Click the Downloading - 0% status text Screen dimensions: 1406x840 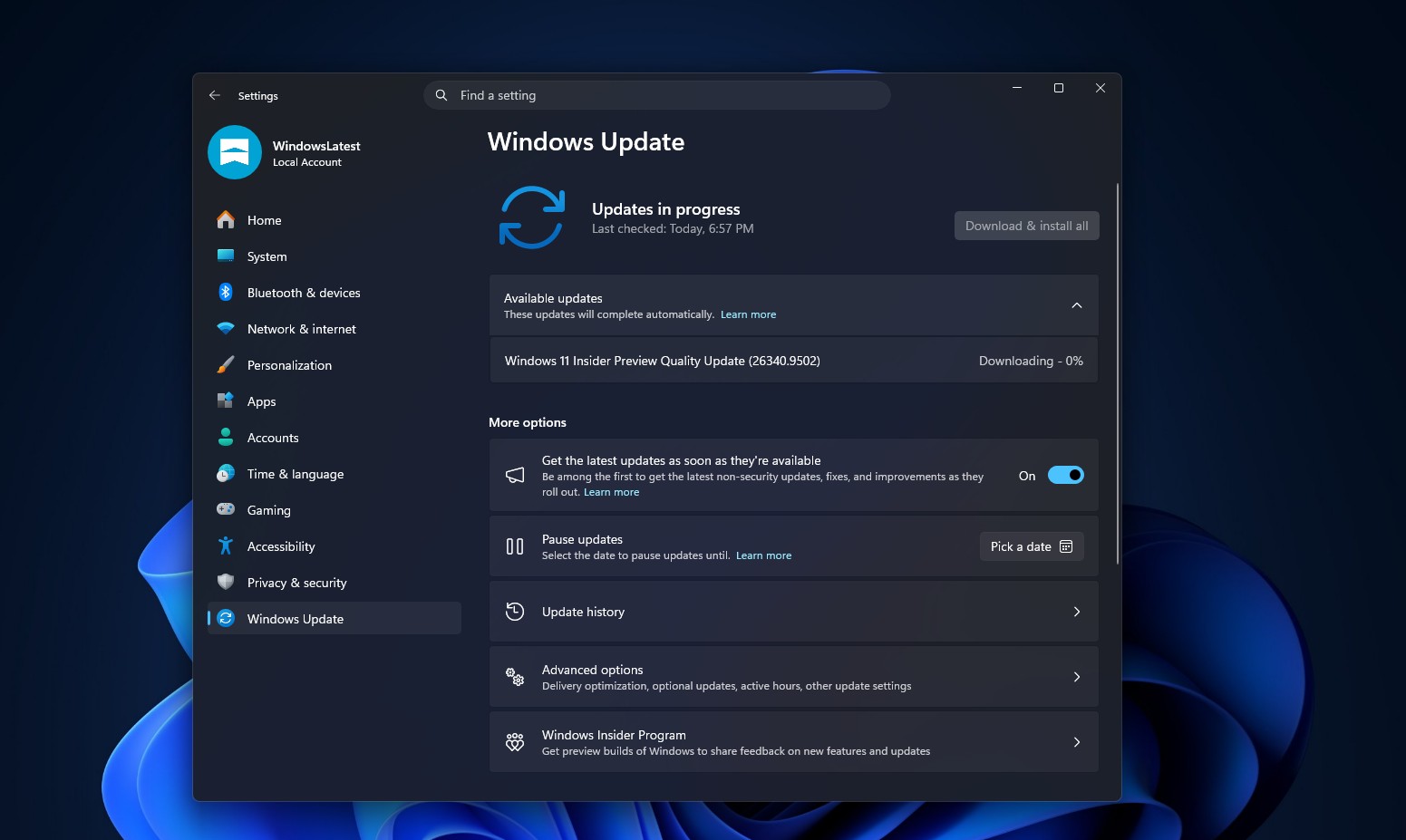[x=1031, y=361]
